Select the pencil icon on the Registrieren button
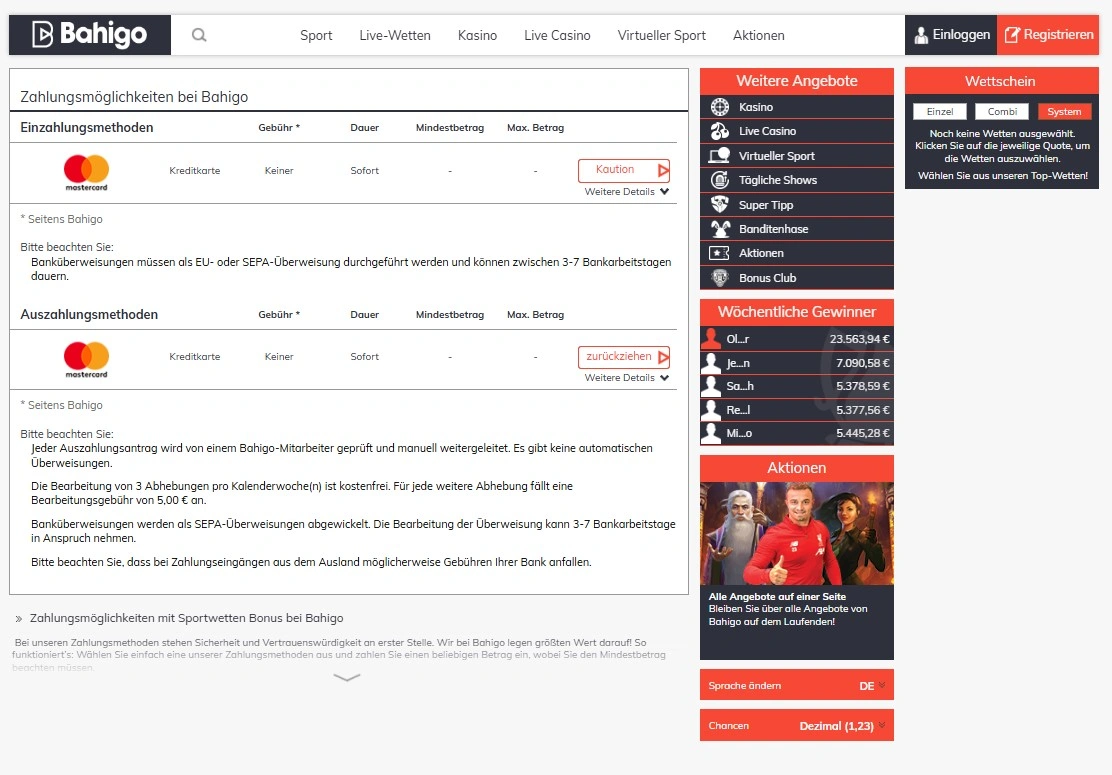The image size is (1112, 775). pos(1011,35)
